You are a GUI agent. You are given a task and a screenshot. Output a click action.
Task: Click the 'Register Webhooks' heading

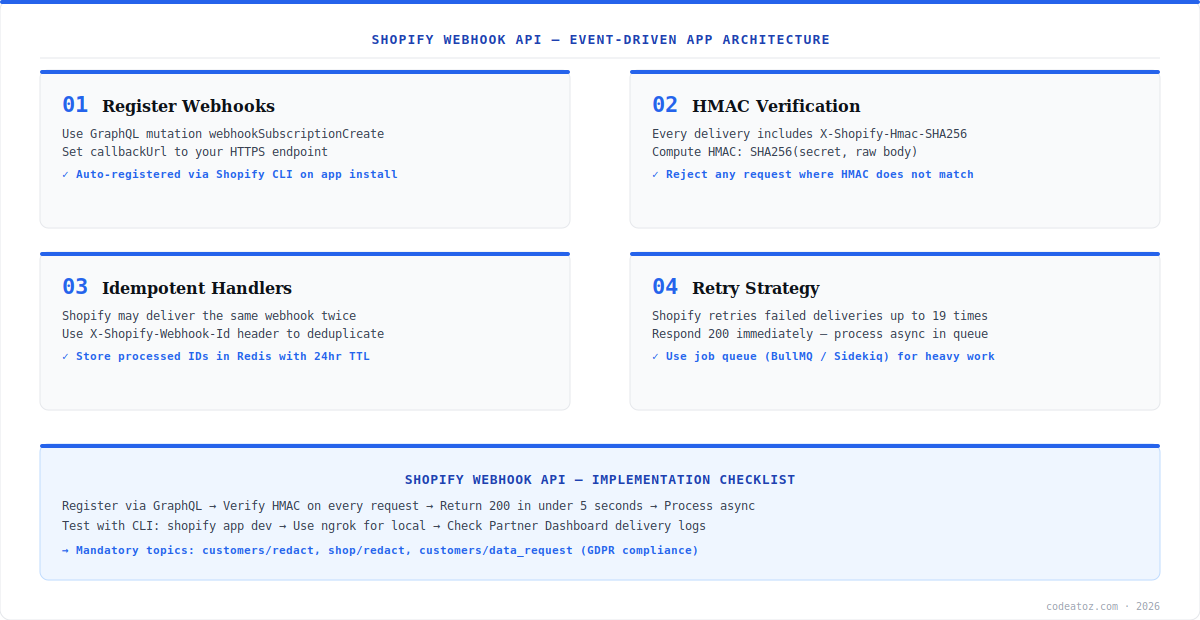(x=188, y=106)
